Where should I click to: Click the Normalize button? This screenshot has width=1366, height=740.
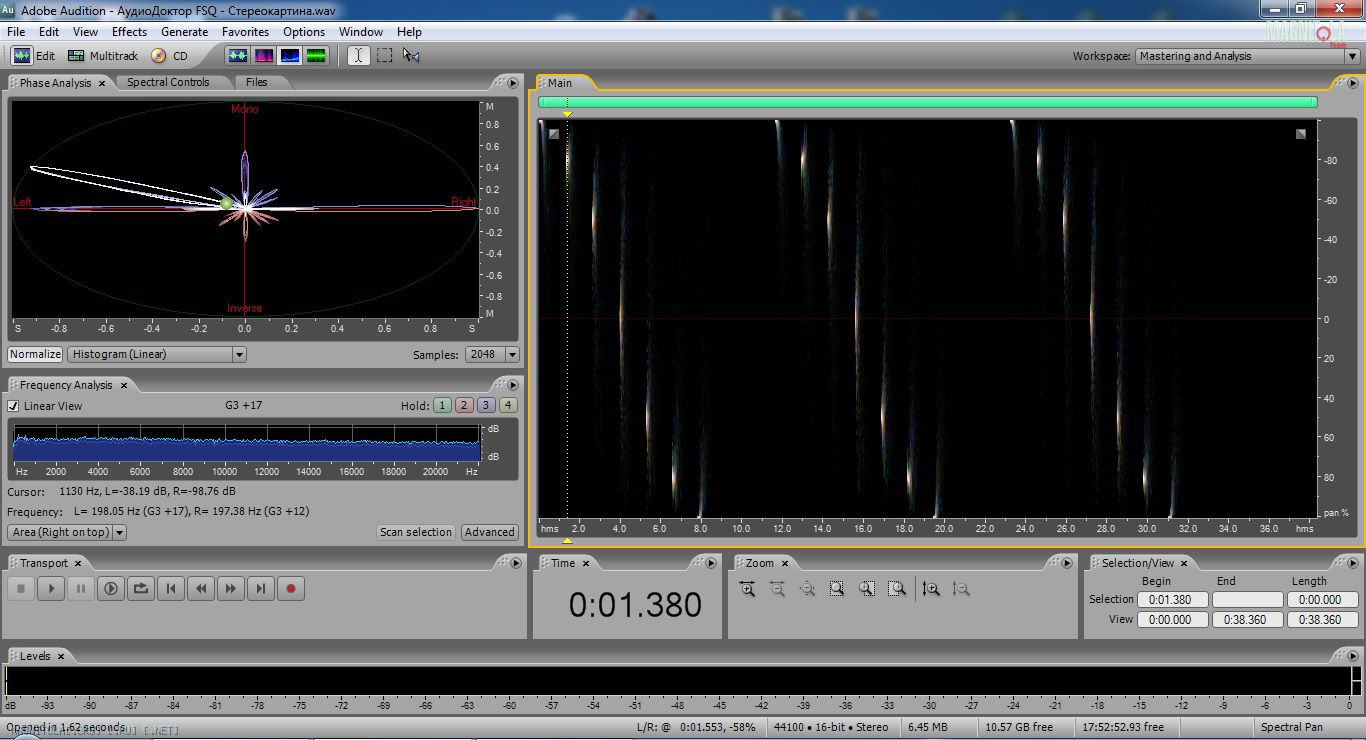35,354
